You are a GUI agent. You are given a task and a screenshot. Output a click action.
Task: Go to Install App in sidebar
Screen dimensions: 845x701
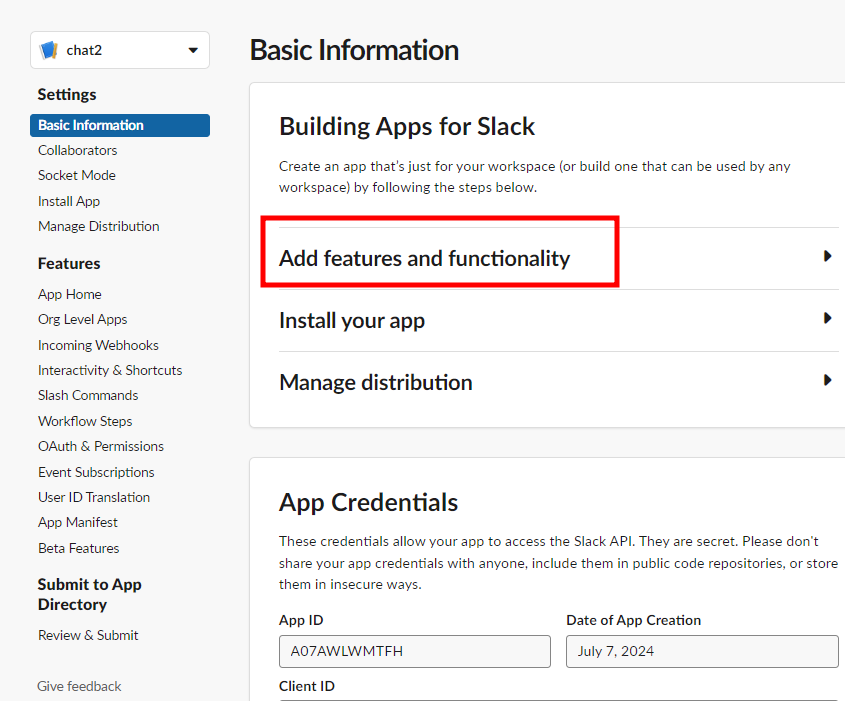point(69,201)
